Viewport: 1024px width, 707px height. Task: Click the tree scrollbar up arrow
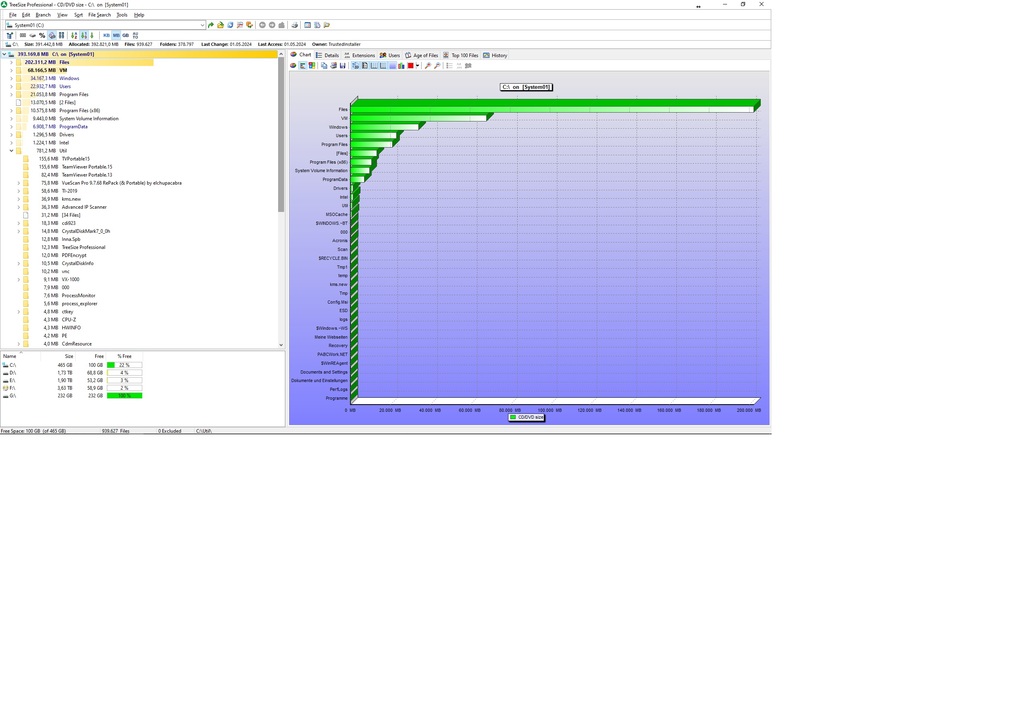(x=281, y=54)
